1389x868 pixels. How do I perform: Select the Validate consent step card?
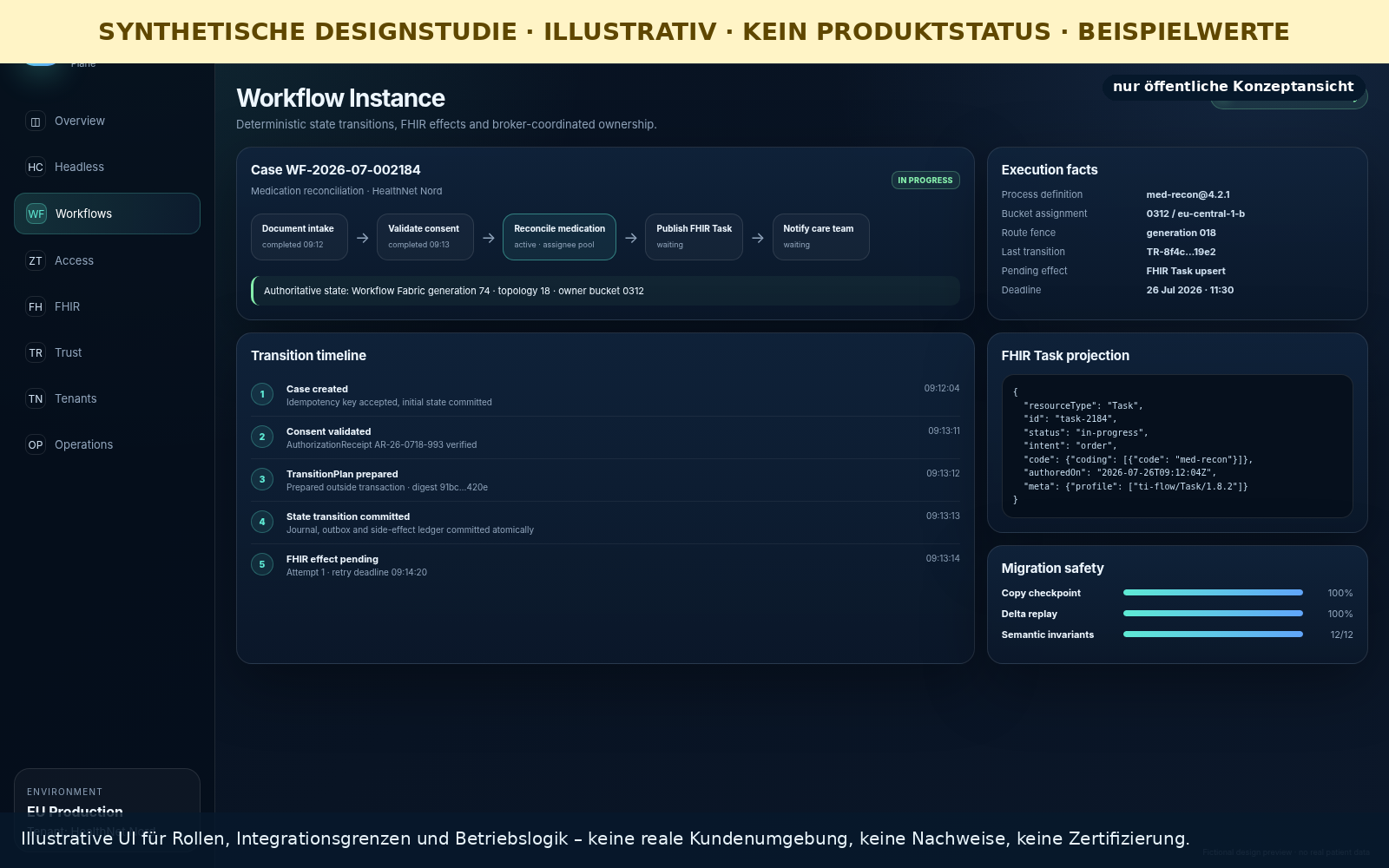pyautogui.click(x=425, y=237)
